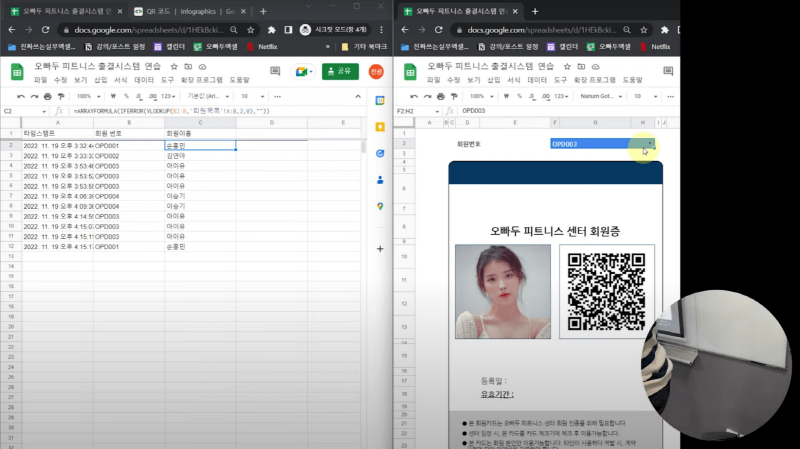Reload the left browser window page
This screenshot has width=800, height=449.
[45, 30]
